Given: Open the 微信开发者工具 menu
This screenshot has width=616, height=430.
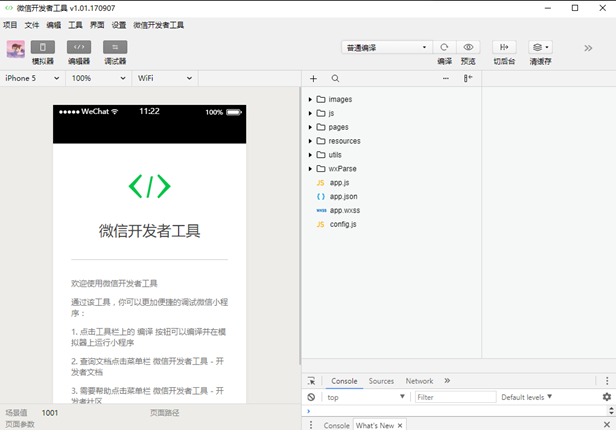Looking at the screenshot, I should (158, 25).
